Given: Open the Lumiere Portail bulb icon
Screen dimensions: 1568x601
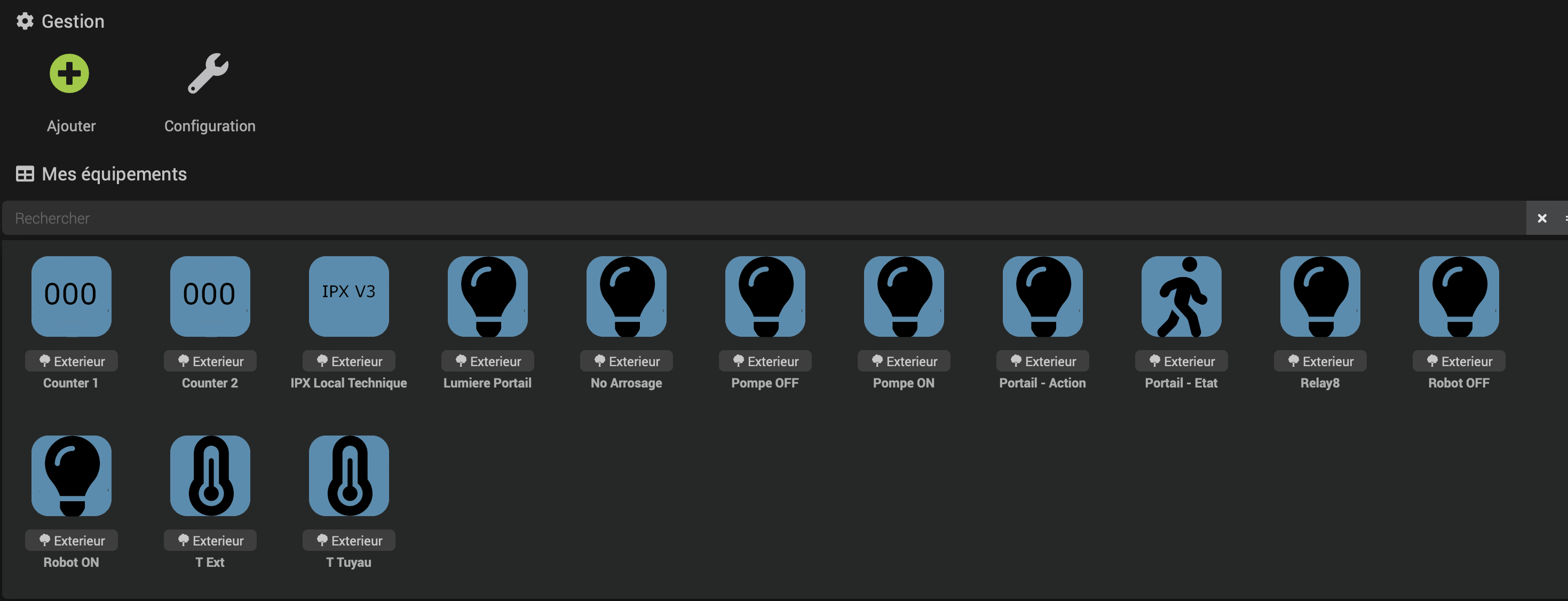Looking at the screenshot, I should click(x=487, y=297).
